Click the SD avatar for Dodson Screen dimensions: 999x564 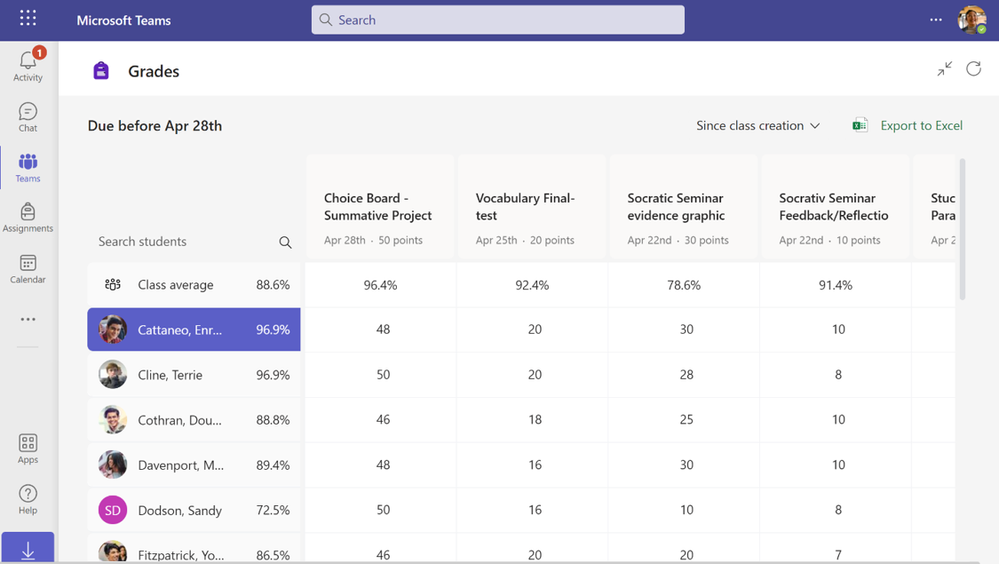tap(113, 510)
